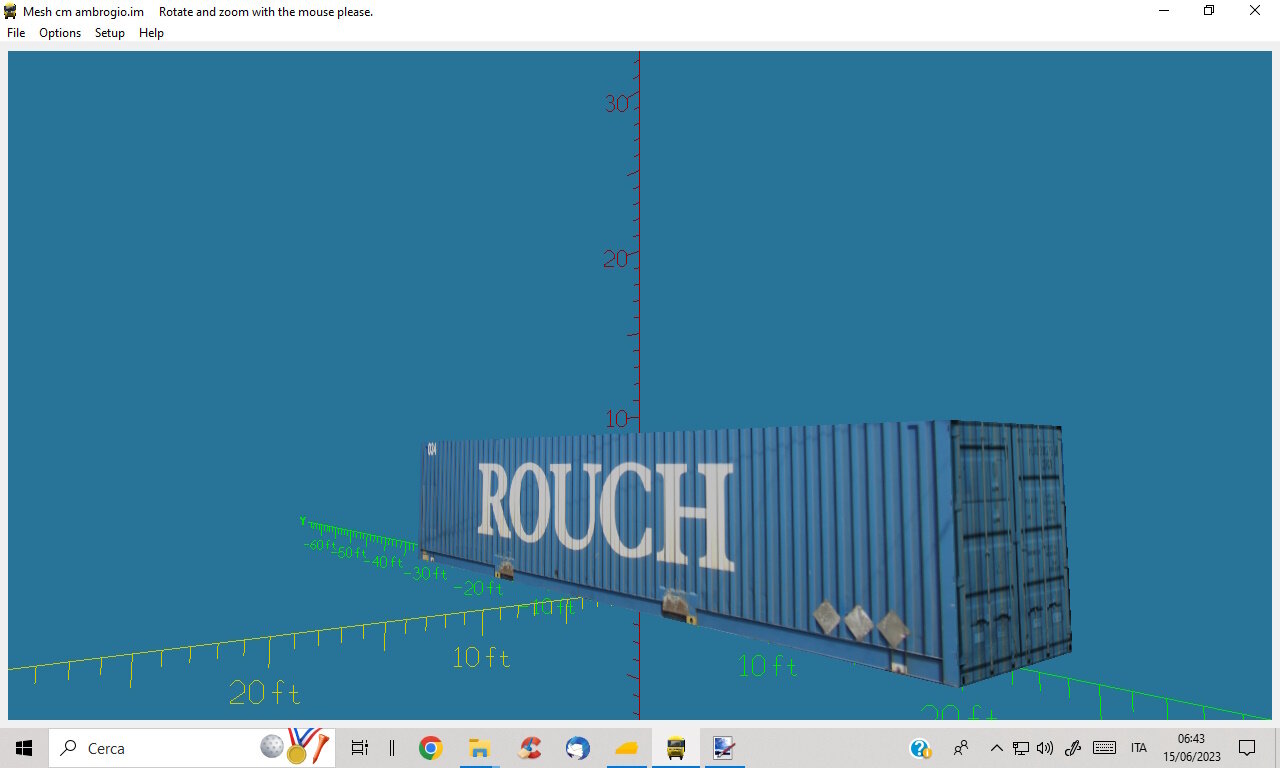Click the red 20 vertical axis label

[x=616, y=259]
